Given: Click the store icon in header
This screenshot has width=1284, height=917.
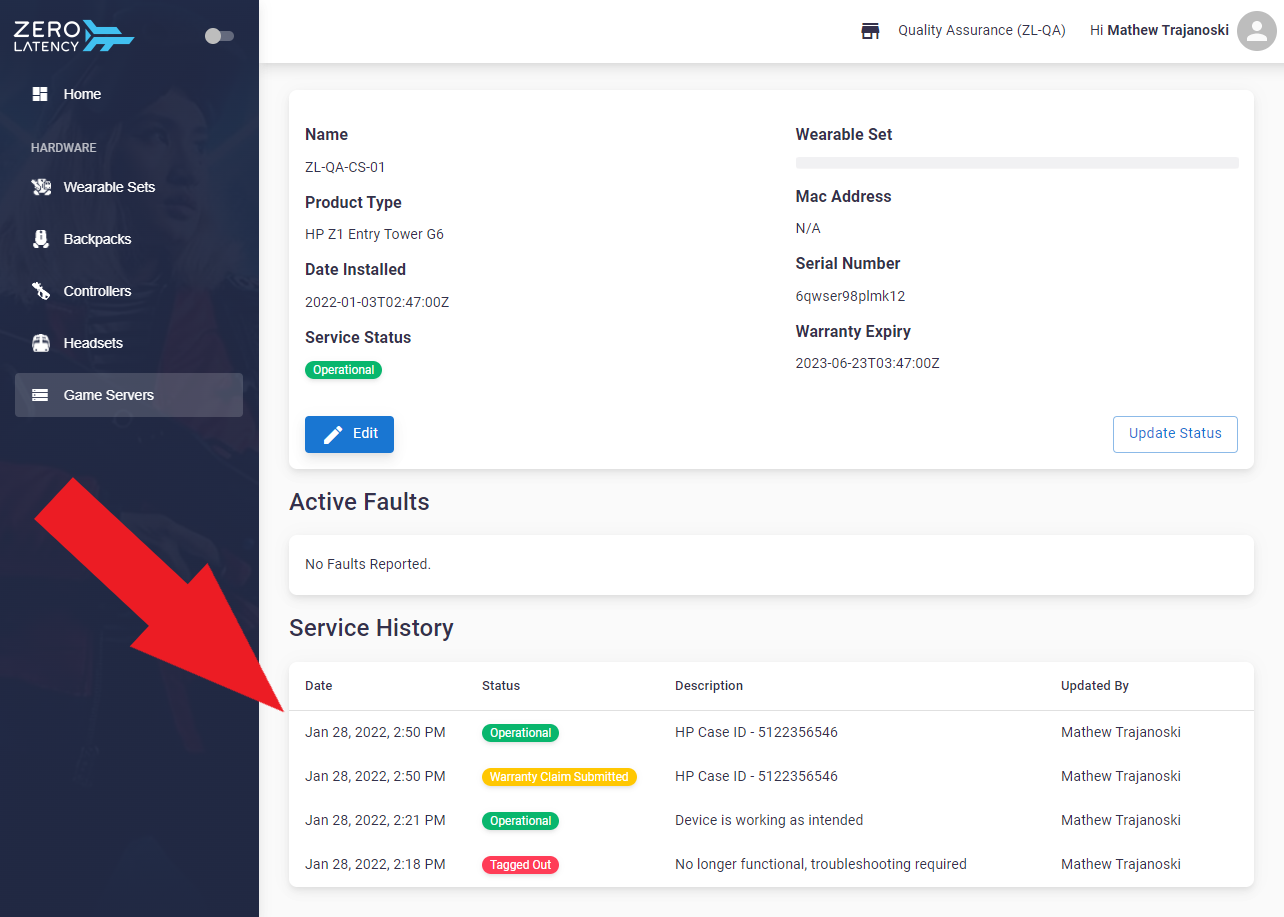Looking at the screenshot, I should [870, 31].
